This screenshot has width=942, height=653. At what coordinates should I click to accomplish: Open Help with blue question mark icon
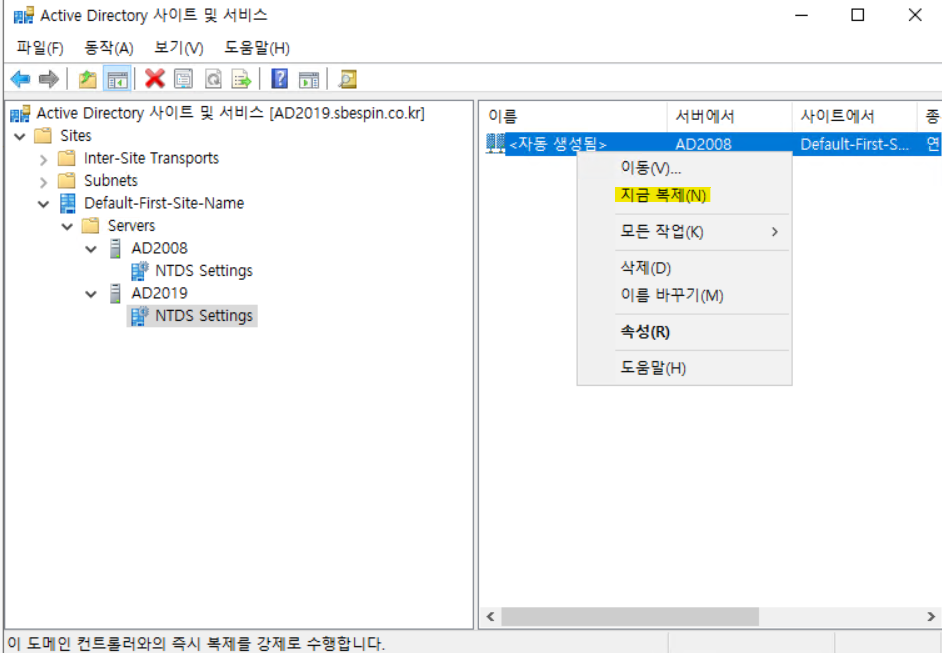tap(279, 79)
